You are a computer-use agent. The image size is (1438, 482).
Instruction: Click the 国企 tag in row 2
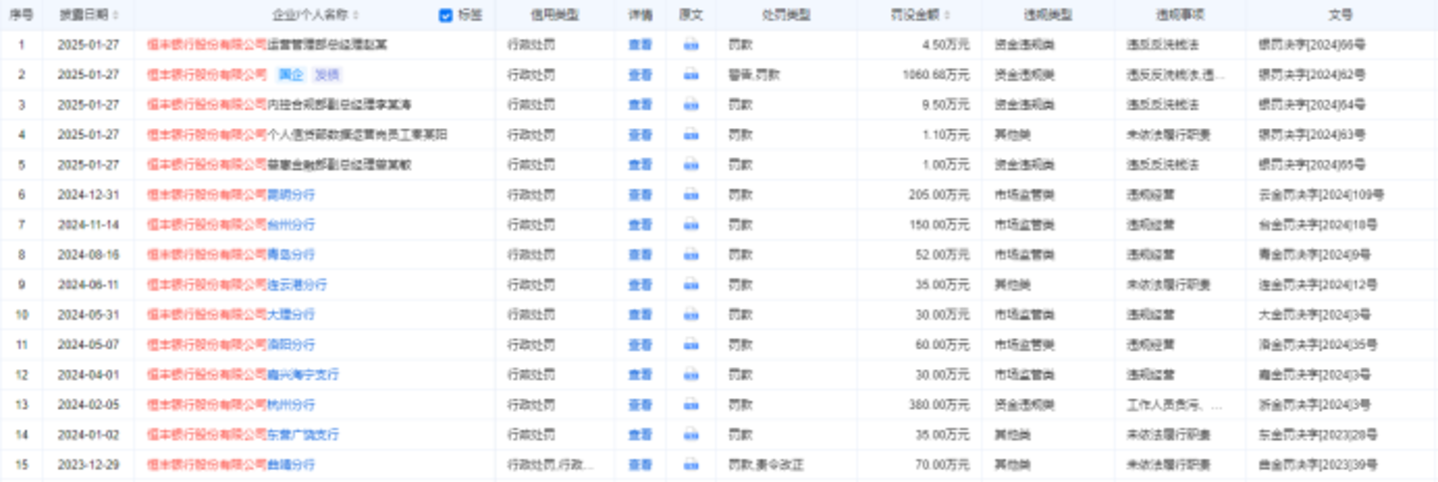(x=290, y=75)
